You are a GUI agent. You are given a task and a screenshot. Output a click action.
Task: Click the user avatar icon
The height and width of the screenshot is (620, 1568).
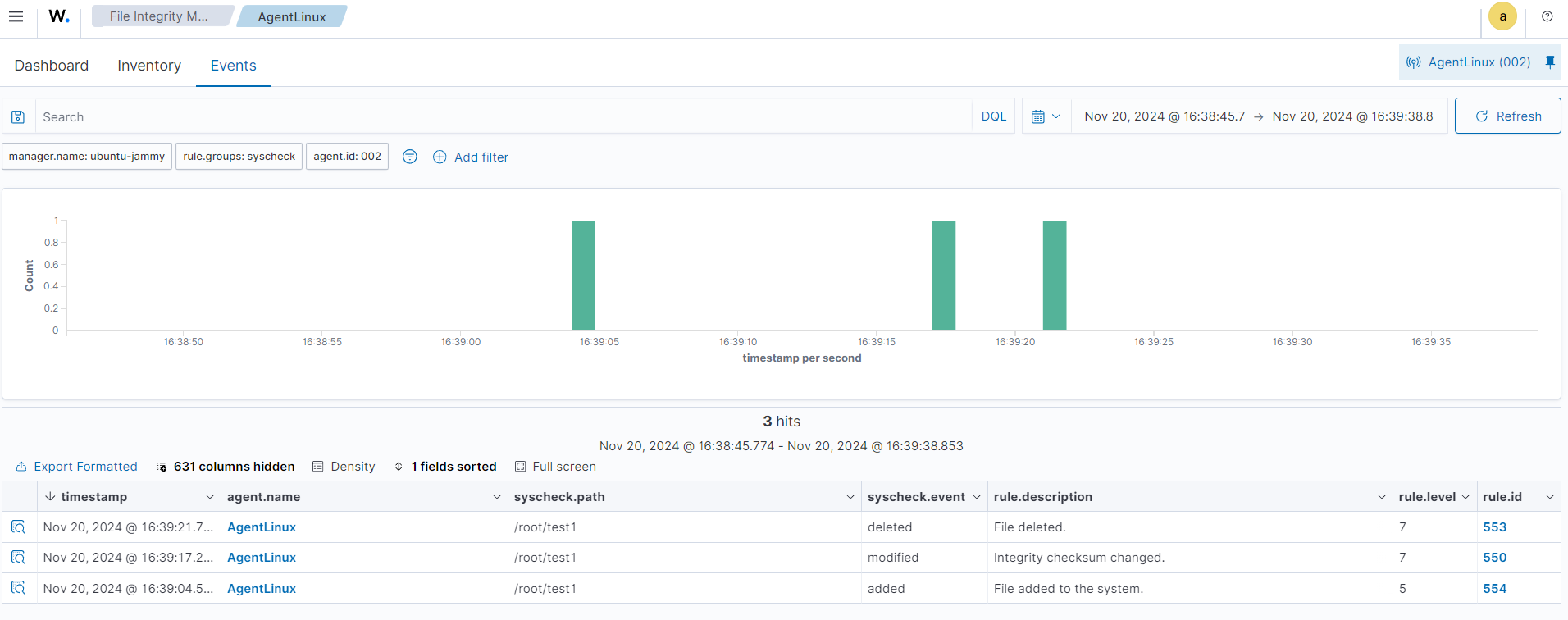(1502, 16)
